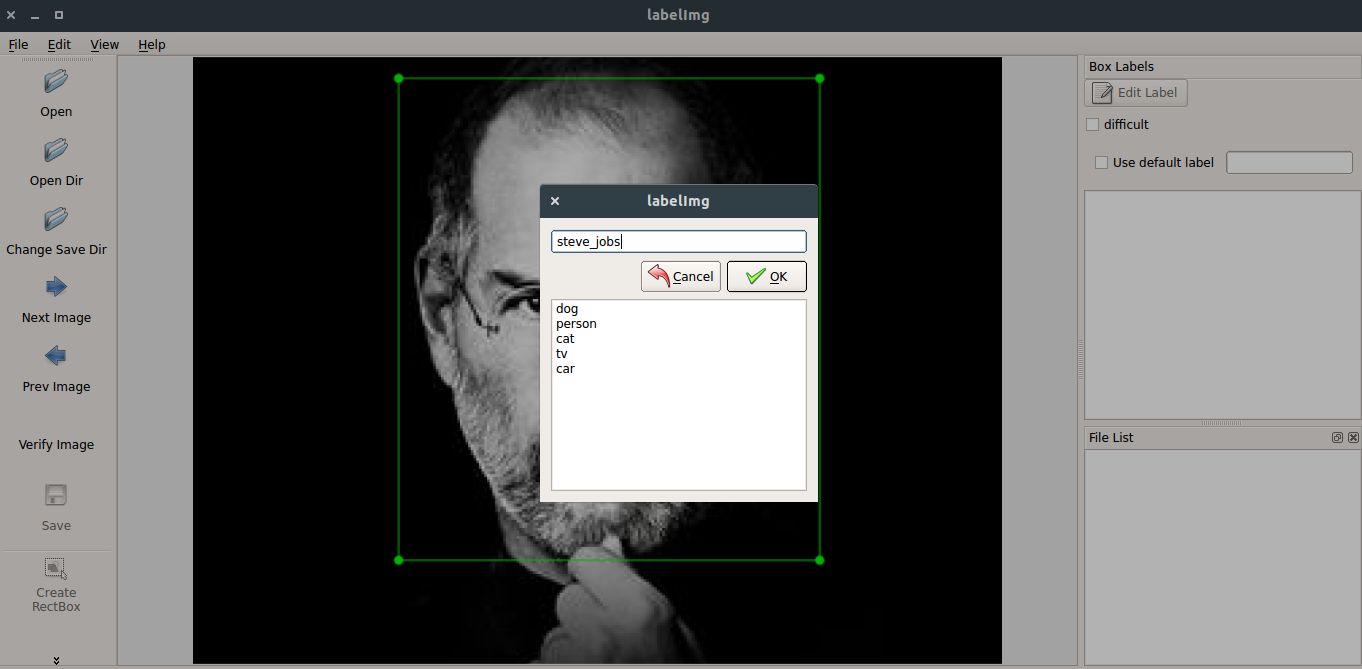The image size is (1362, 669).
Task: Click the Change Save Dir icon
Action: [x=56, y=219]
